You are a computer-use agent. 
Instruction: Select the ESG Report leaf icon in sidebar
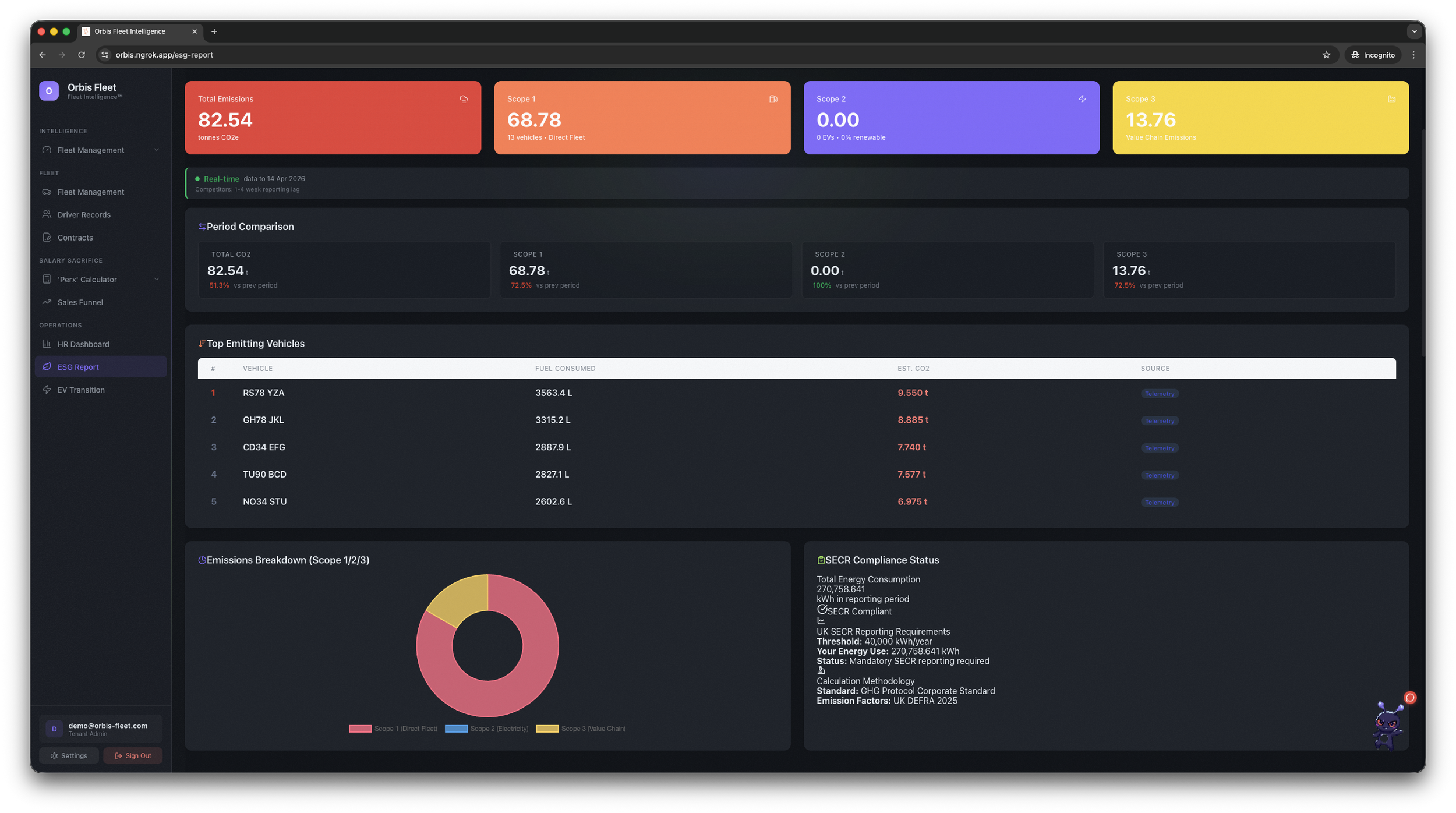point(47,367)
